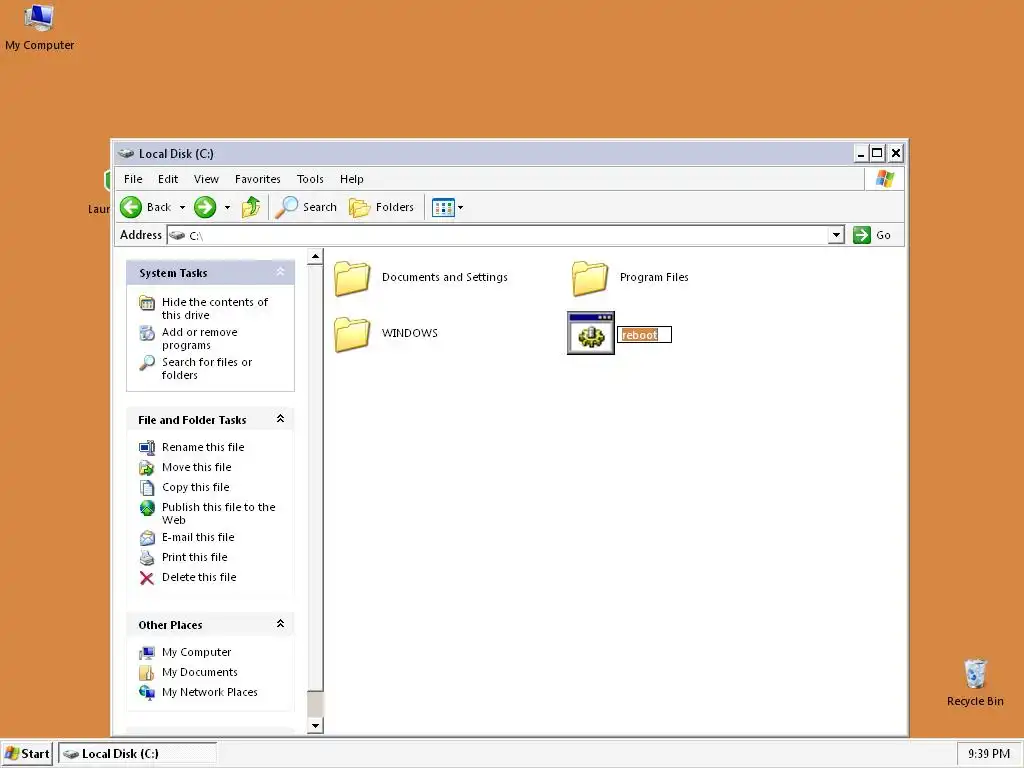
Task: Click the E-mail this file envelope icon
Action: point(147,537)
